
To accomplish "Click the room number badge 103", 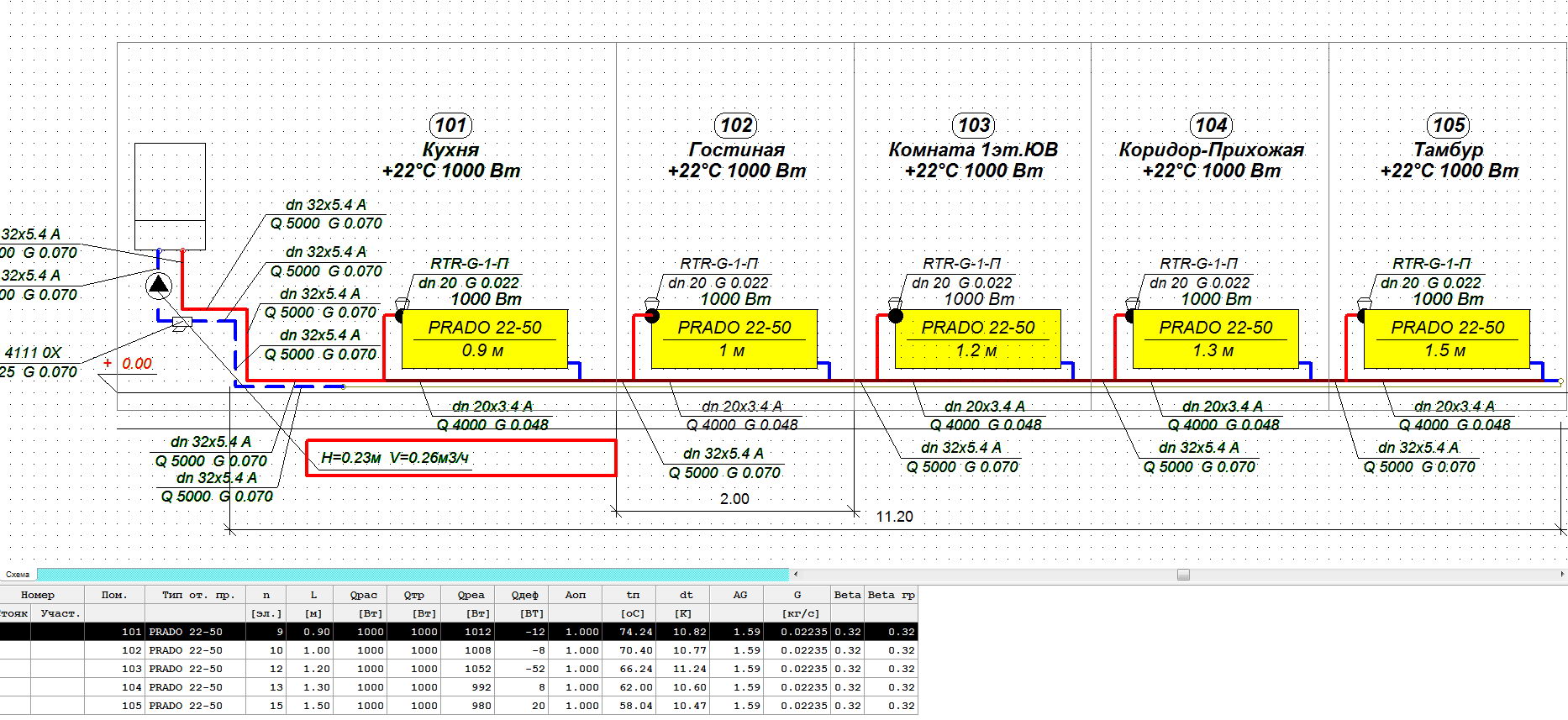I will (974, 125).
